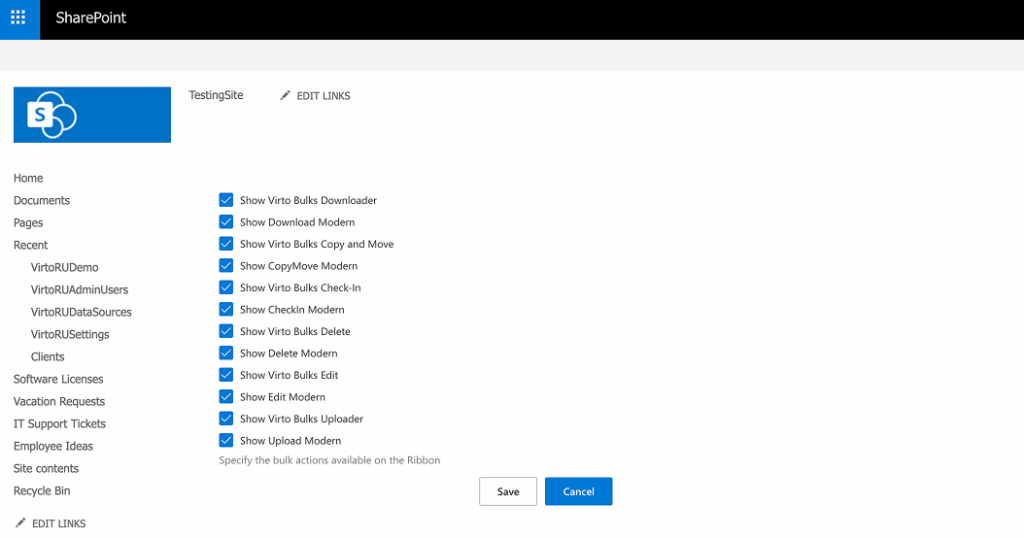This screenshot has width=1024, height=538.
Task: Open VirtoRUAdminUsers under Recent
Action: (80, 290)
